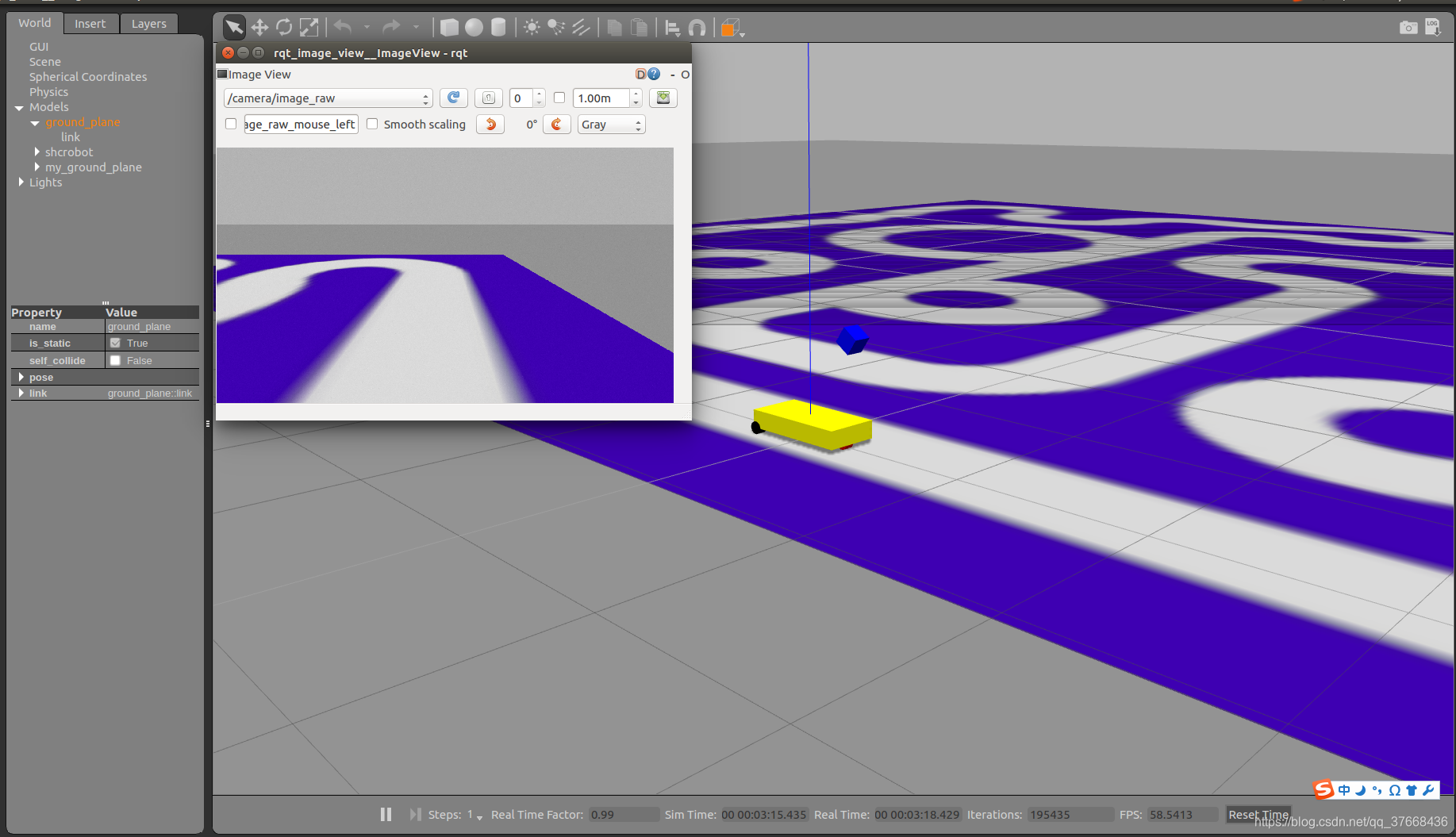Switch to the World tab
1456x837 pixels.
tap(35, 23)
